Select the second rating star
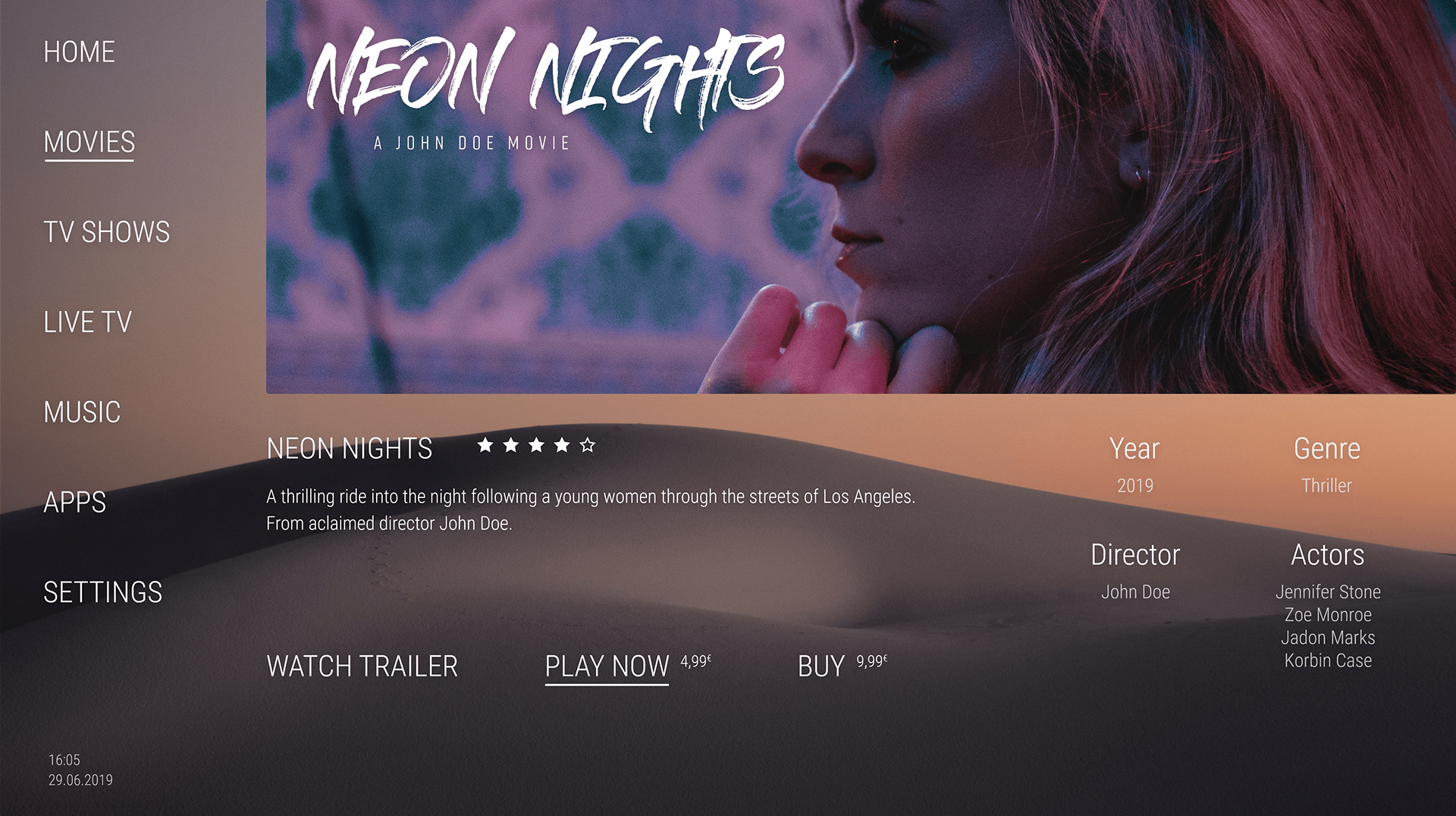Screen dimensions: 1456x816 [511, 445]
